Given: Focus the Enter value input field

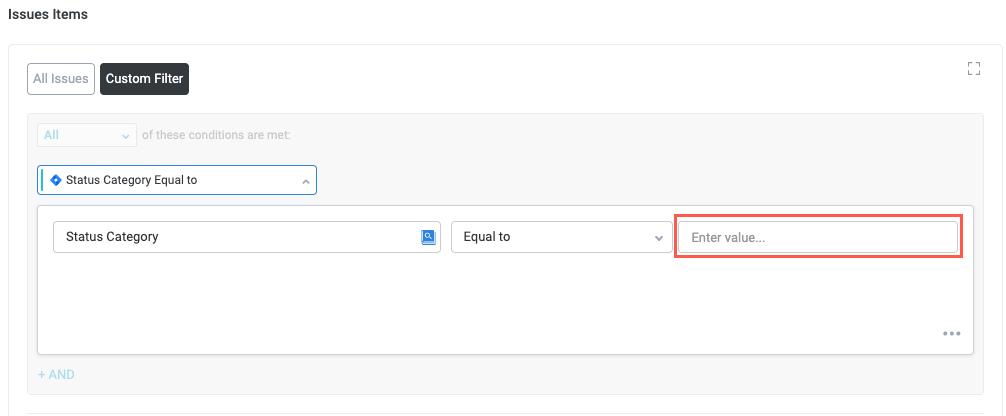Looking at the screenshot, I should pos(817,237).
